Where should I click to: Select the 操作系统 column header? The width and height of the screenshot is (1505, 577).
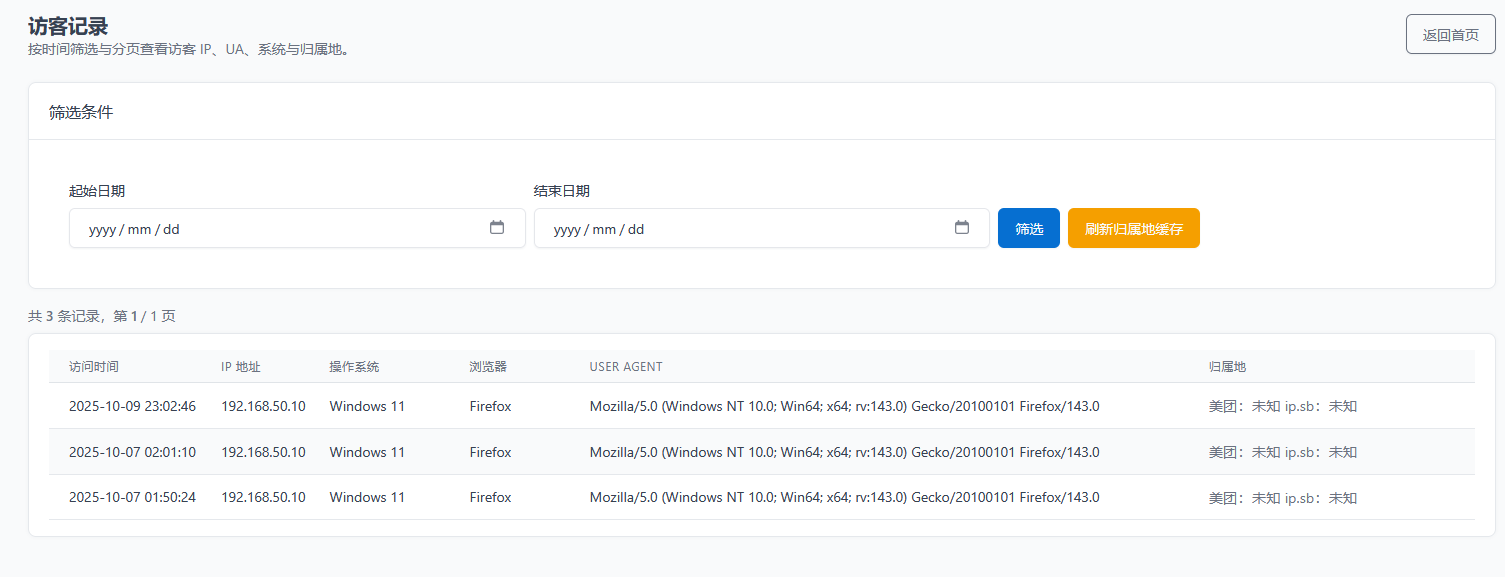(354, 367)
